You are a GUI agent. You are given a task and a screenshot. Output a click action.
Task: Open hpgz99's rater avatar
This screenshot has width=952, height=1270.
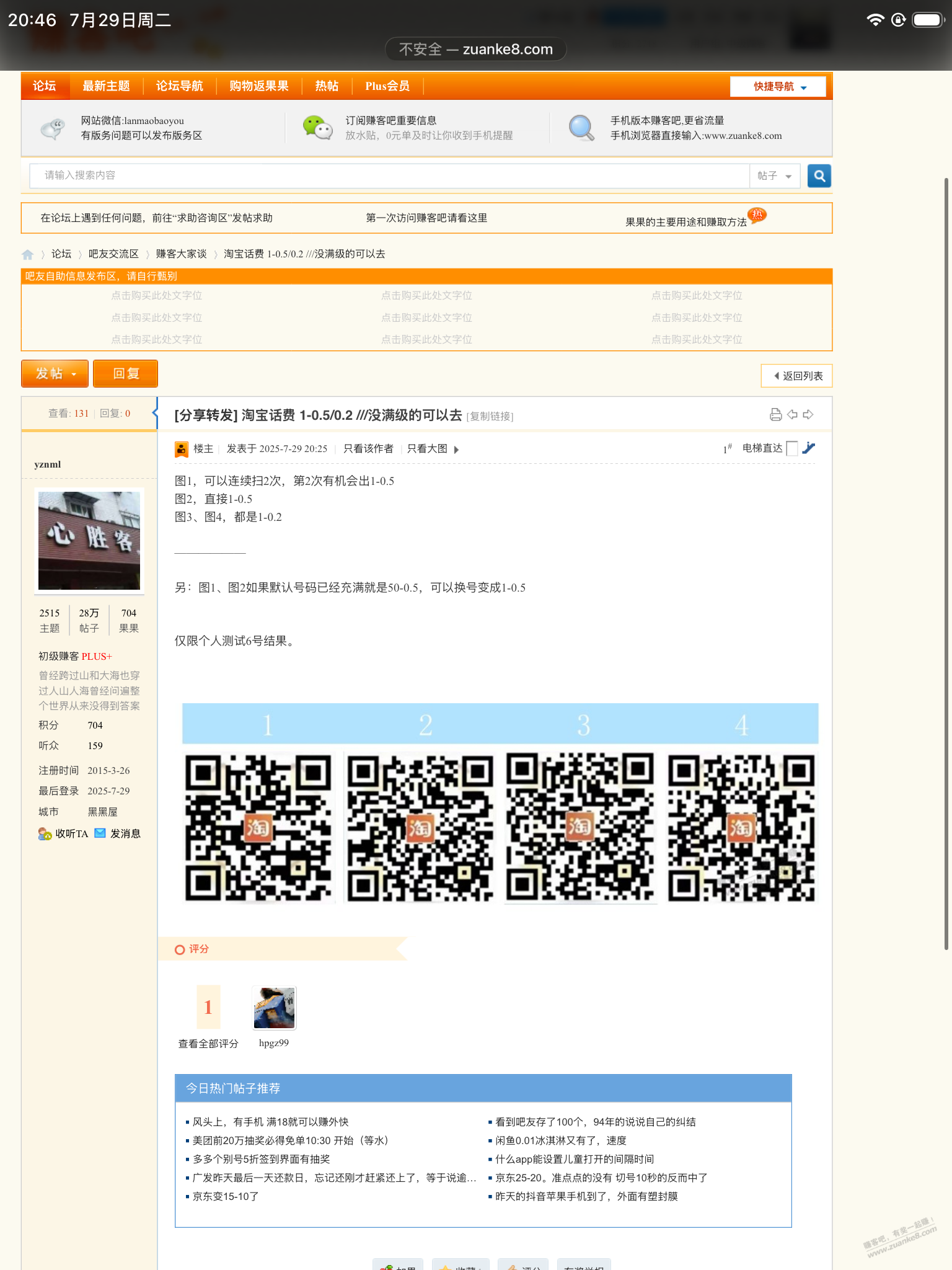[x=275, y=1008]
